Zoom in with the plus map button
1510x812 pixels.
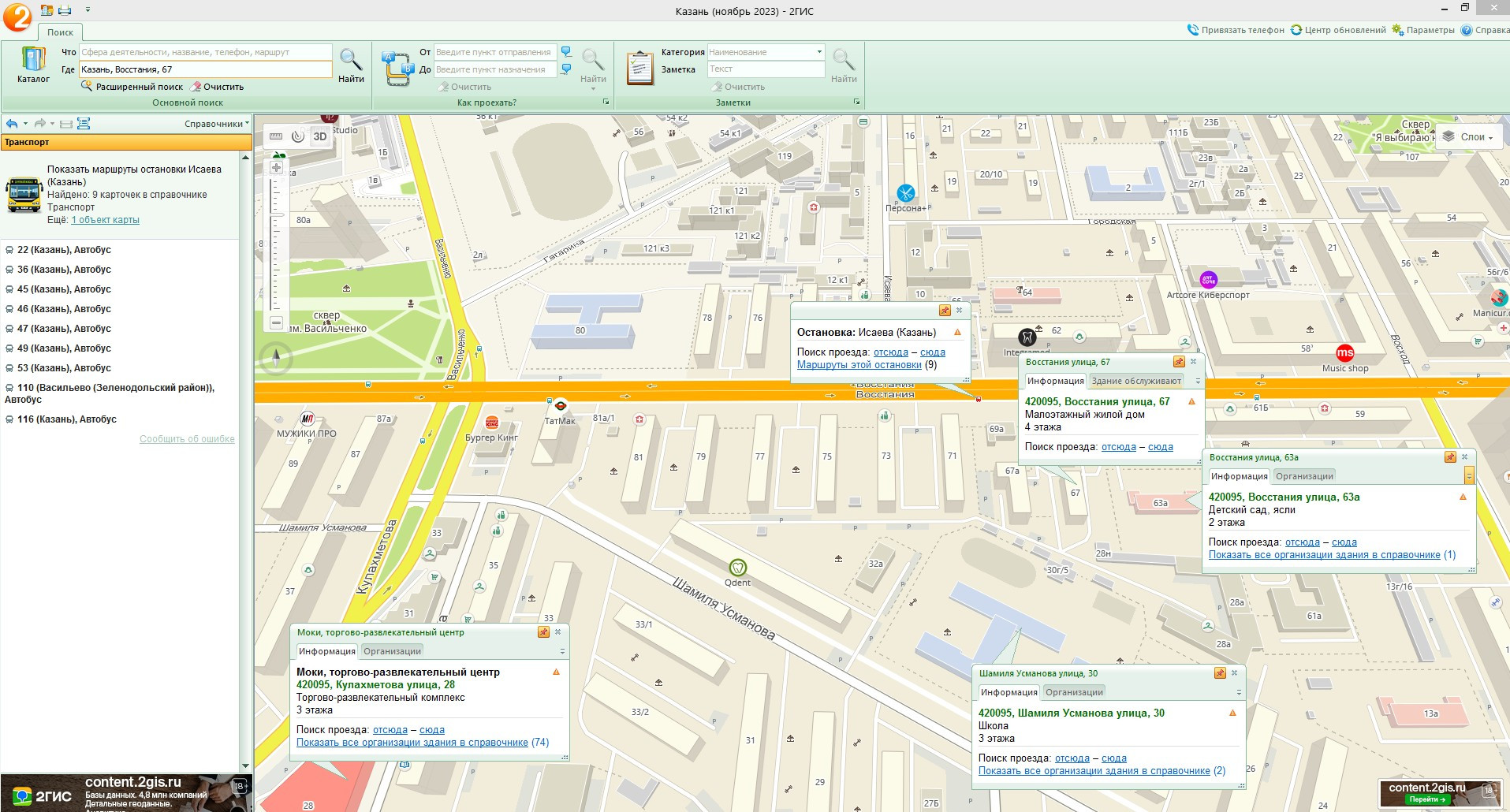[276, 167]
